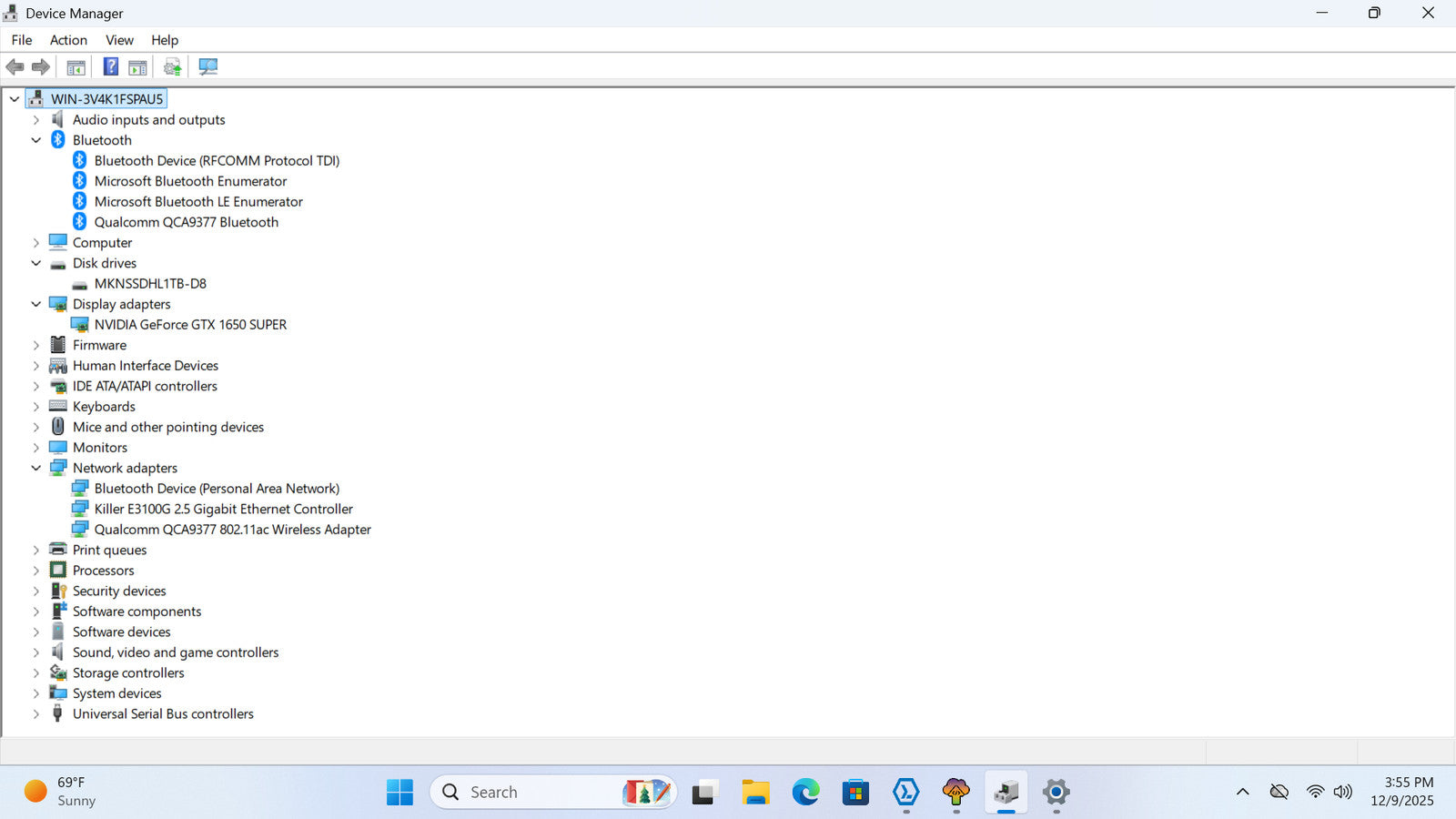Expand the Keyboards chevron
The image size is (1456, 819).
(36, 407)
